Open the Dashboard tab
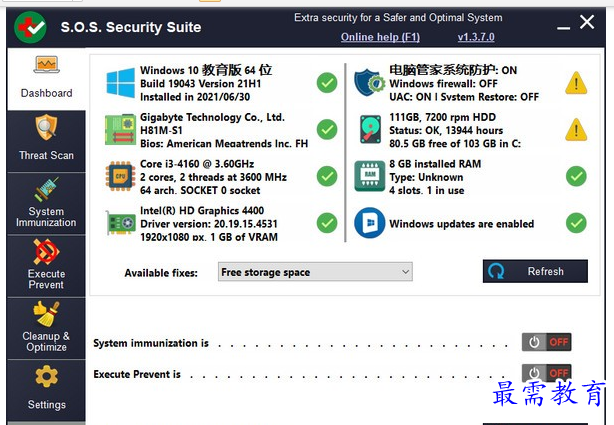This screenshot has height=425, width=614. pyautogui.click(x=46, y=79)
